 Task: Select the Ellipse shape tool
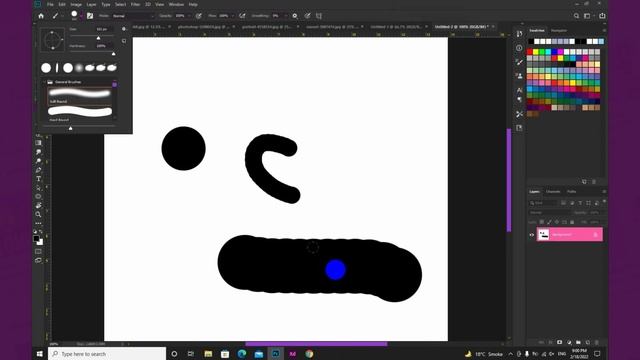click(x=38, y=196)
